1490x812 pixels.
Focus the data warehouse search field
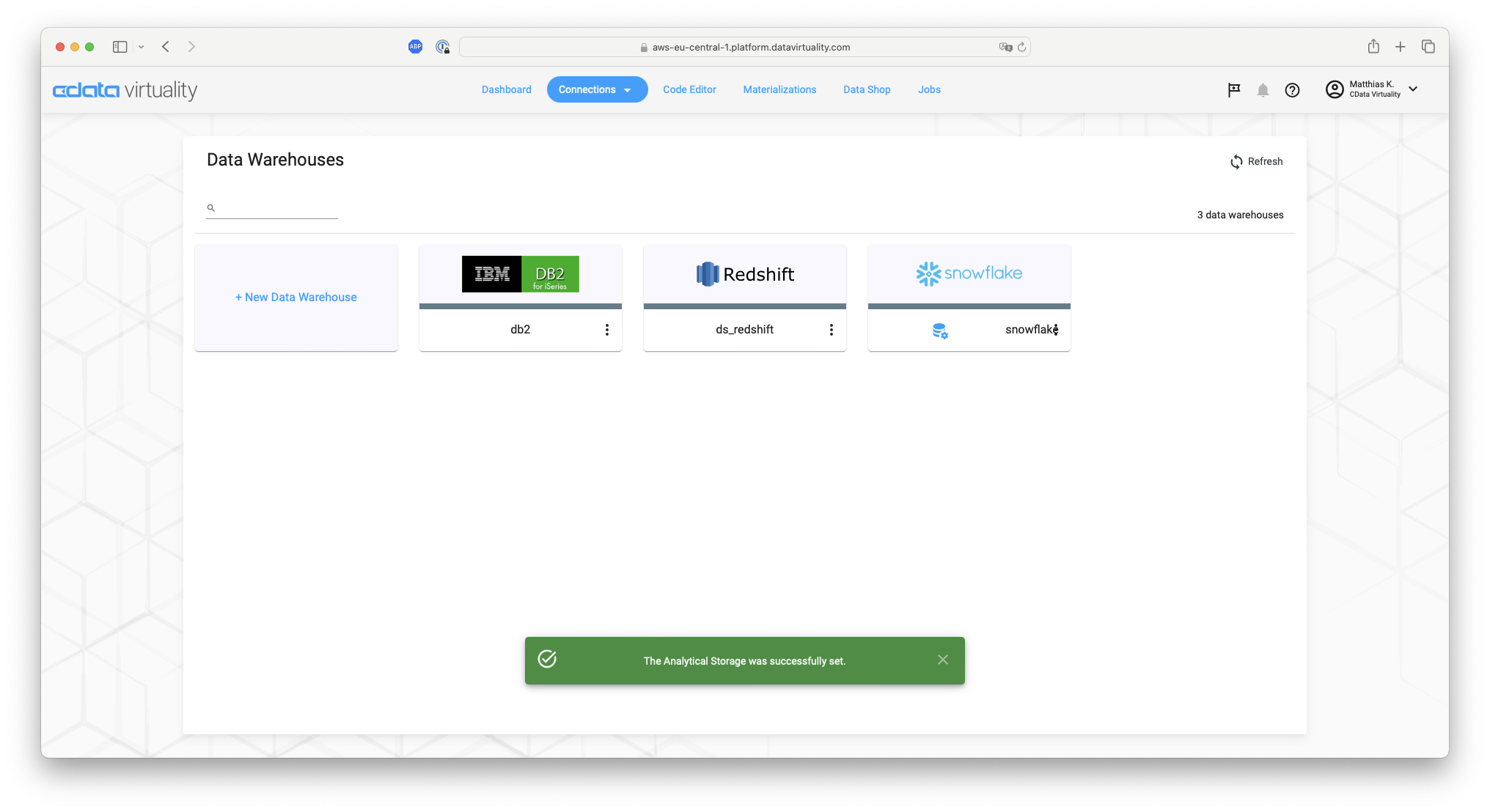(277, 208)
